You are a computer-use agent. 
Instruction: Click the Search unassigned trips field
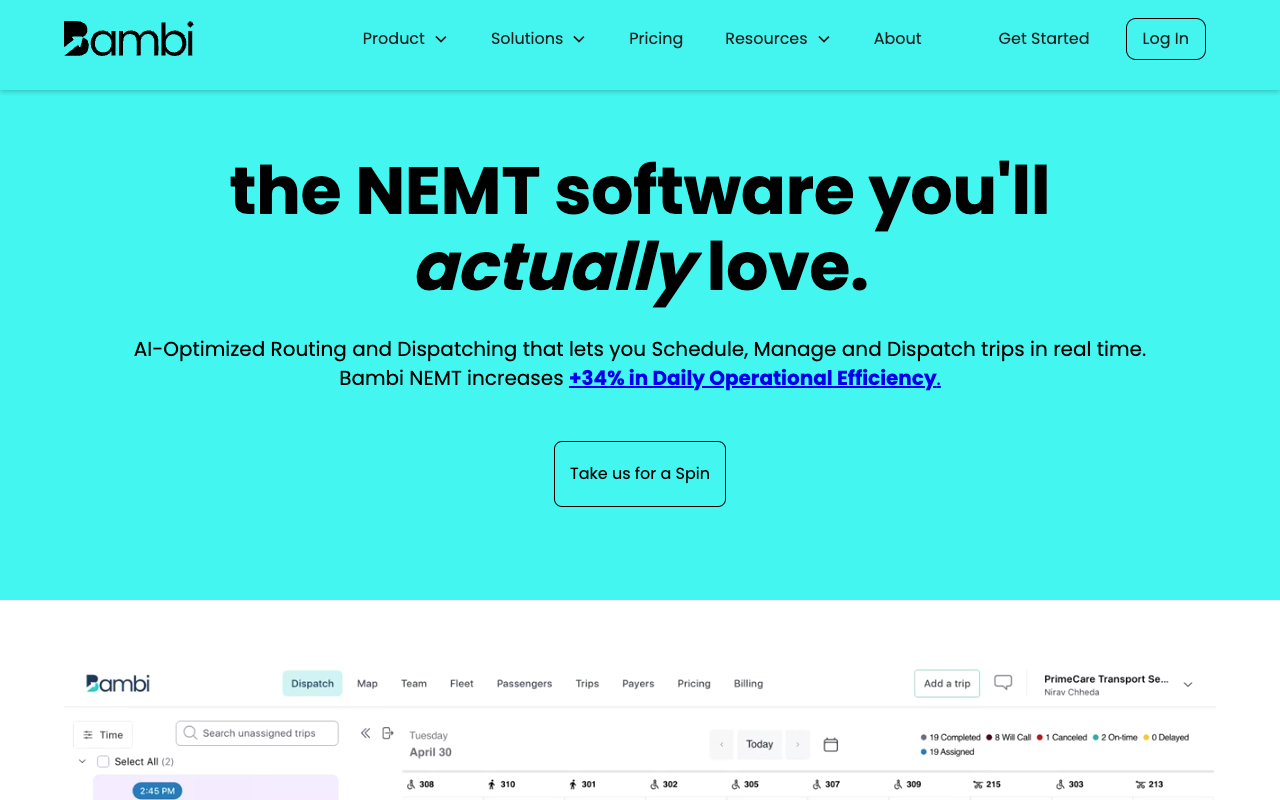[x=257, y=734]
